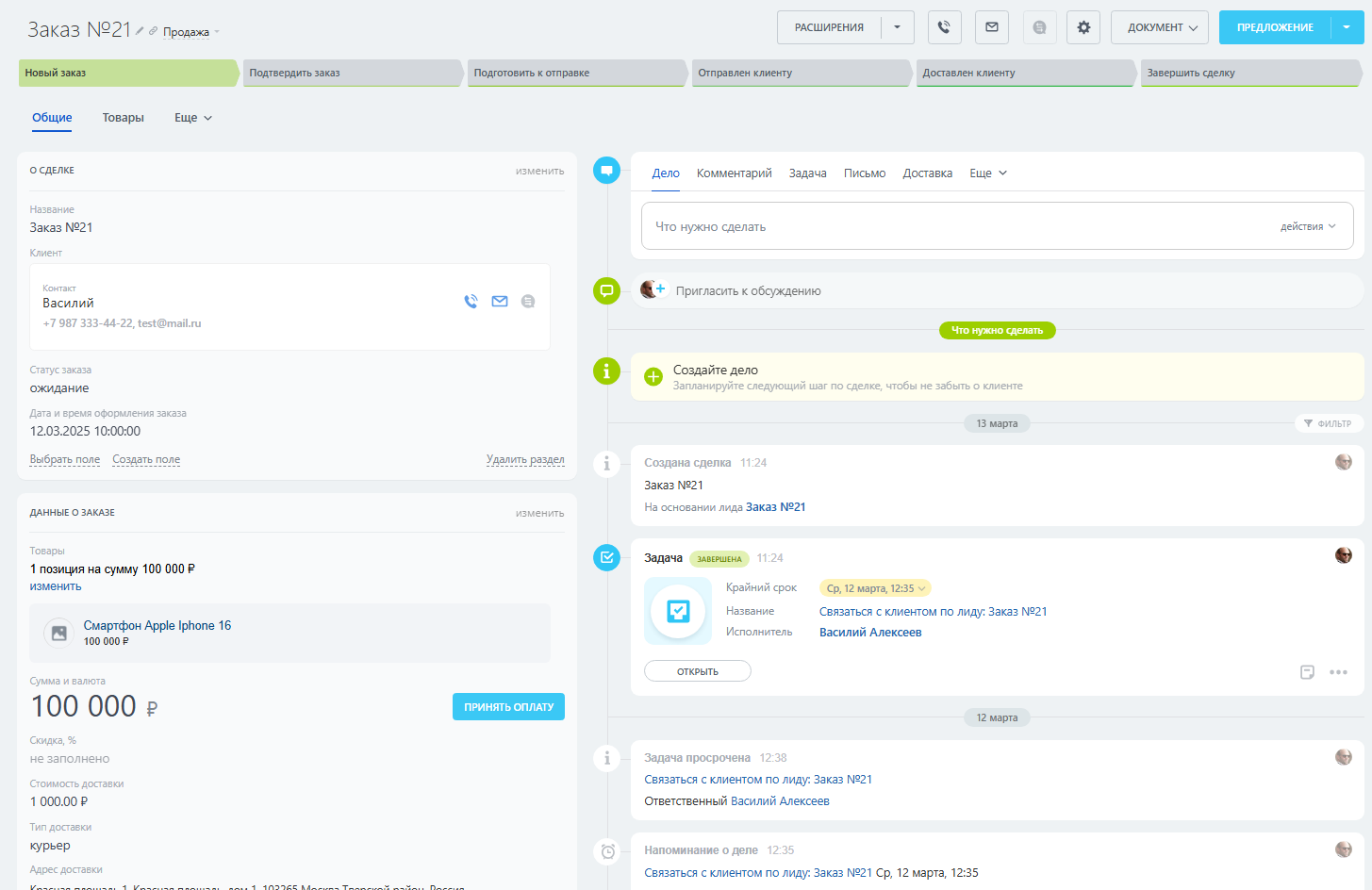
Task: Open the Документ dropdown
Action: (x=1162, y=27)
